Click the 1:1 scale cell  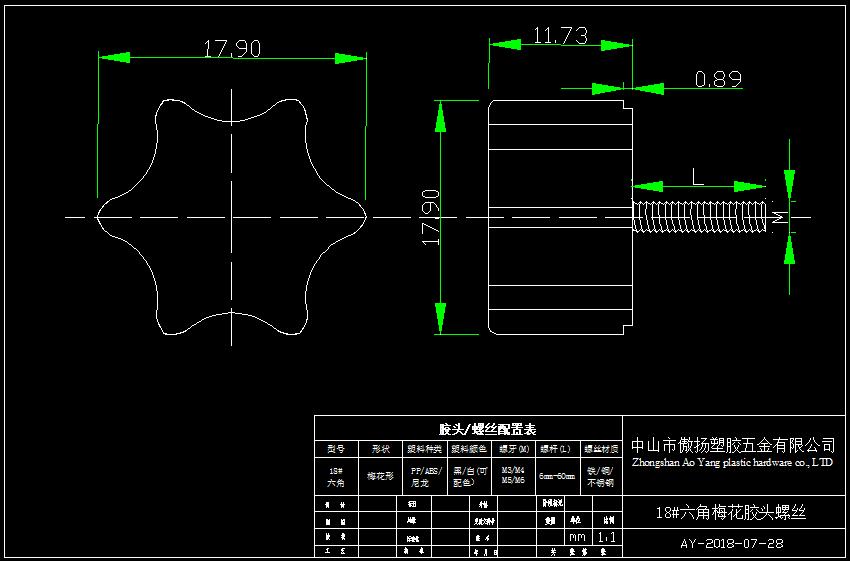tap(607, 538)
